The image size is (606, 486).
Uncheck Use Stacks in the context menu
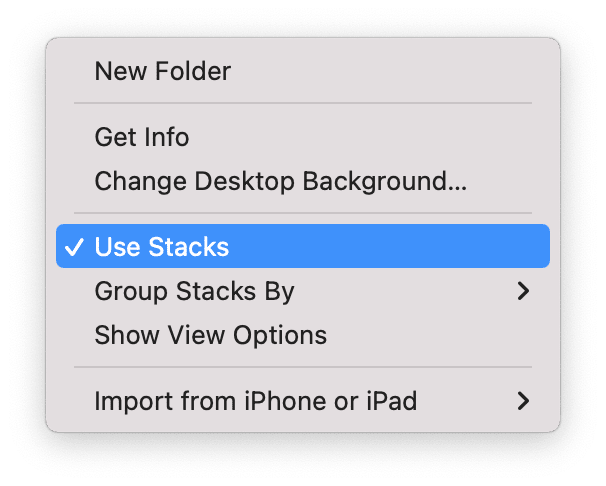162,247
